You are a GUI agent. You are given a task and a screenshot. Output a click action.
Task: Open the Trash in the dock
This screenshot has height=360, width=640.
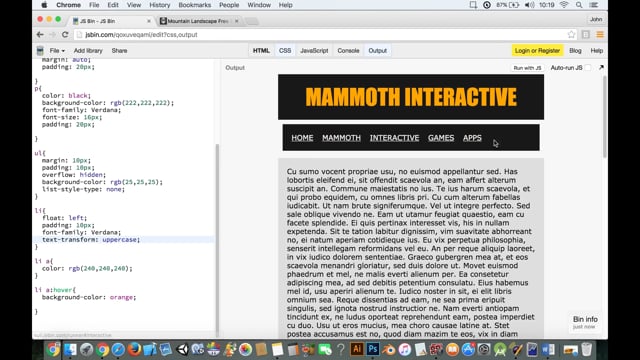587,349
